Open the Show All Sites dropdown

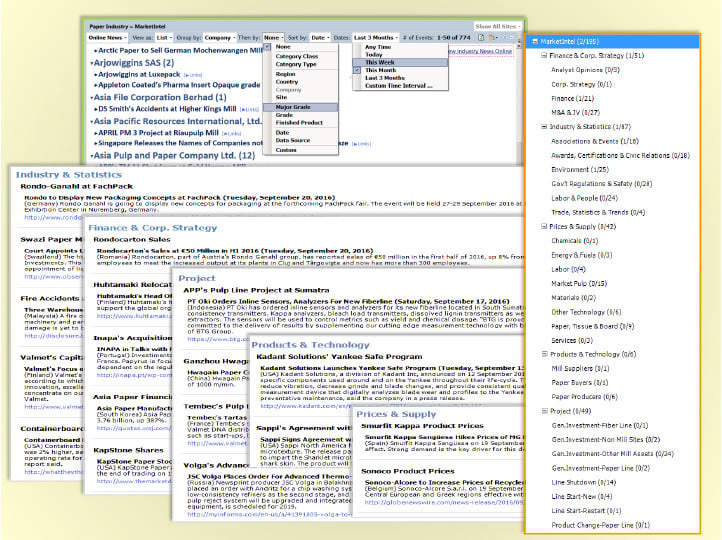click(x=498, y=26)
